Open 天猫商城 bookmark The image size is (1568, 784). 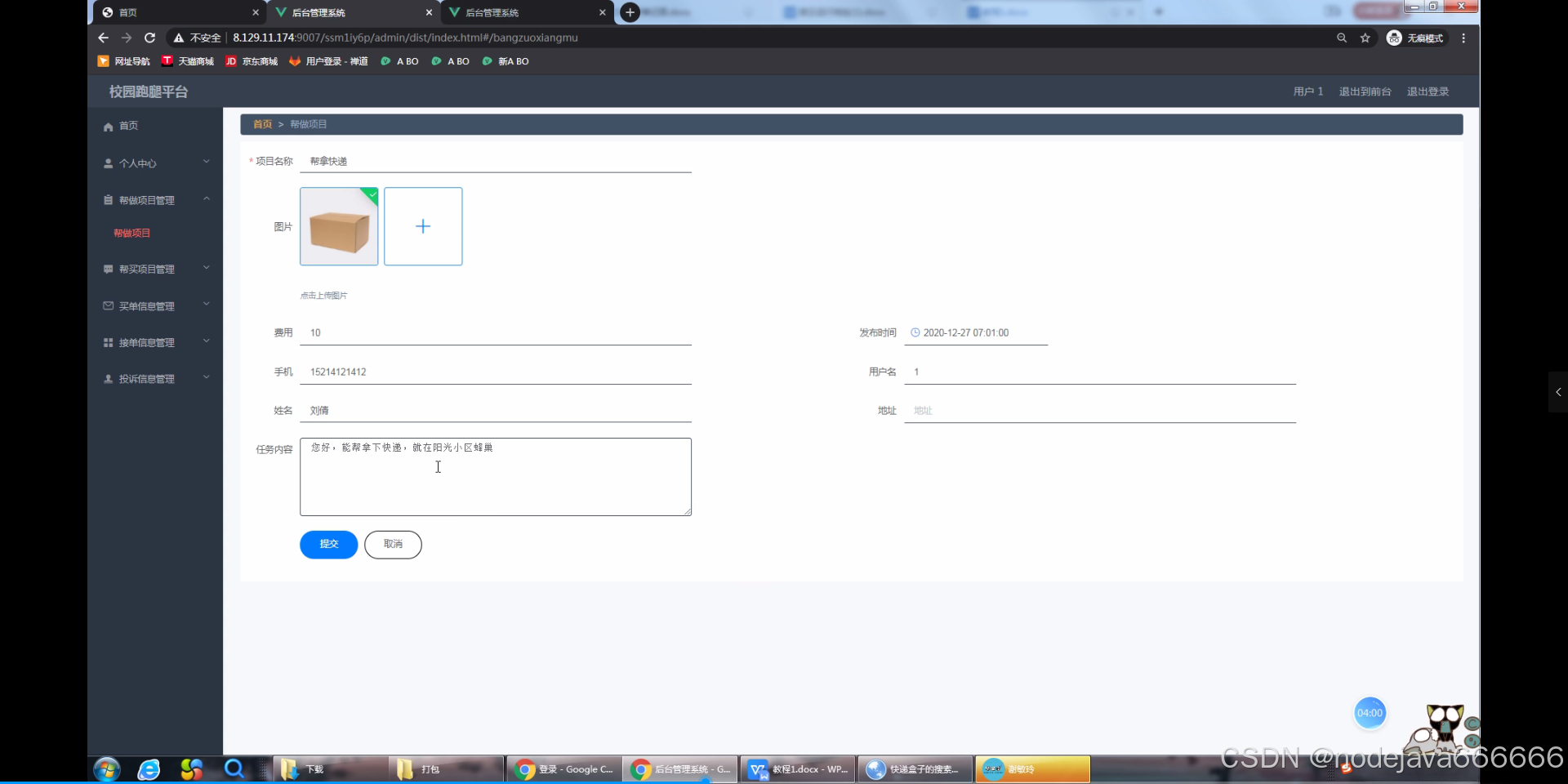point(188,61)
